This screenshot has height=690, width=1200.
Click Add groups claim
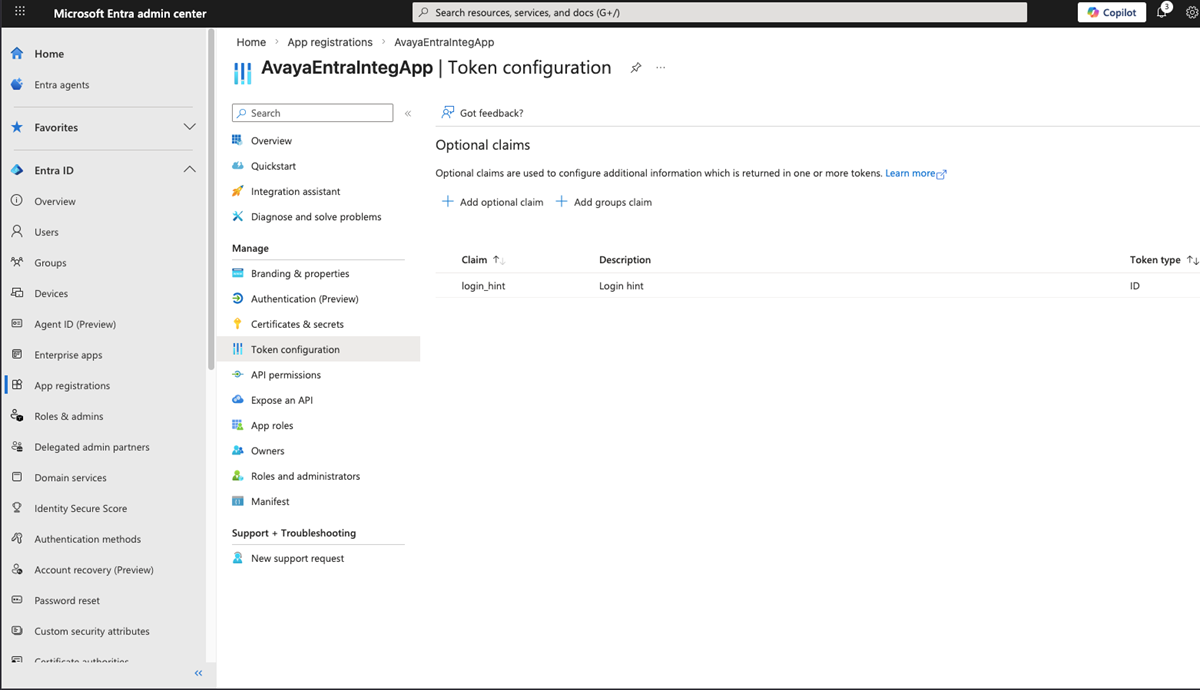tap(604, 202)
